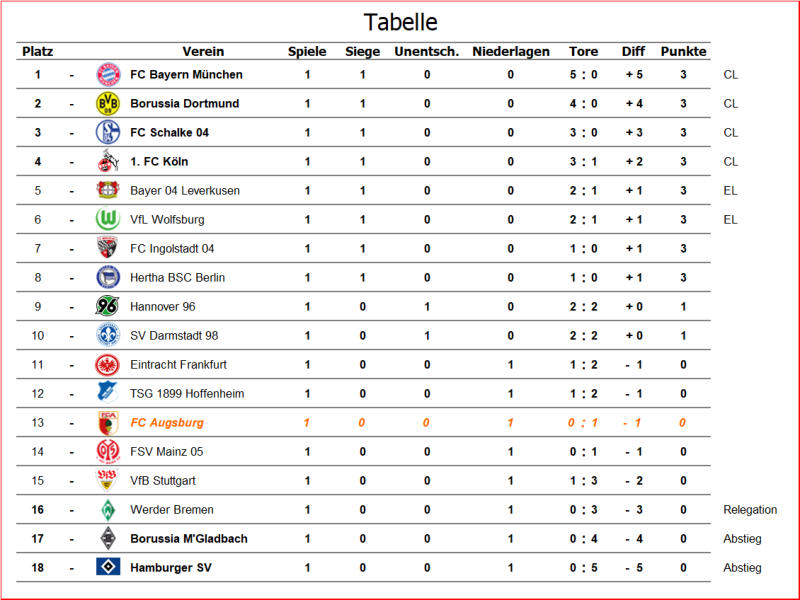
Task: Select the VfL Wolfsburg green logo
Action: 108,219
